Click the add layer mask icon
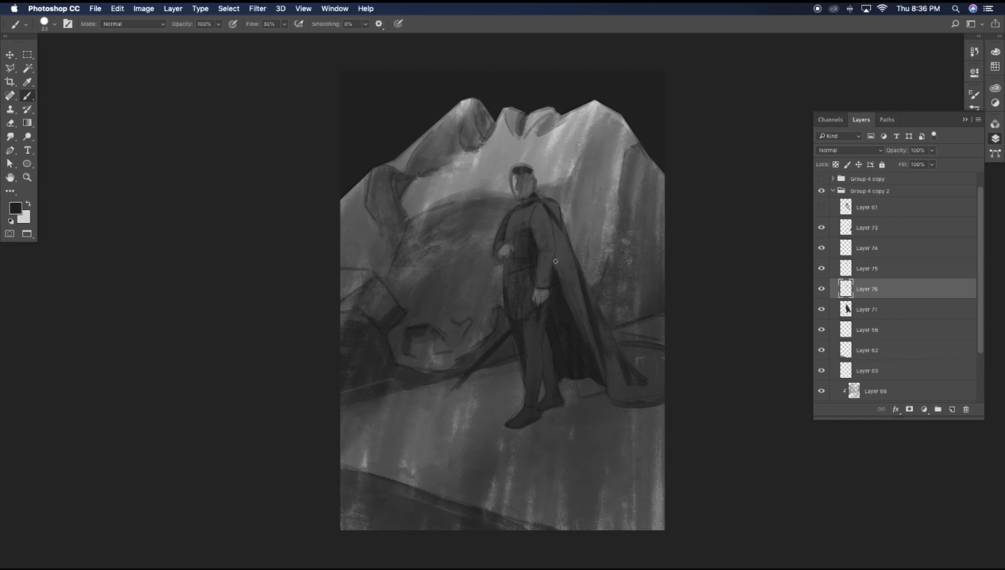Screen dimensions: 1005x570 tap(909, 409)
